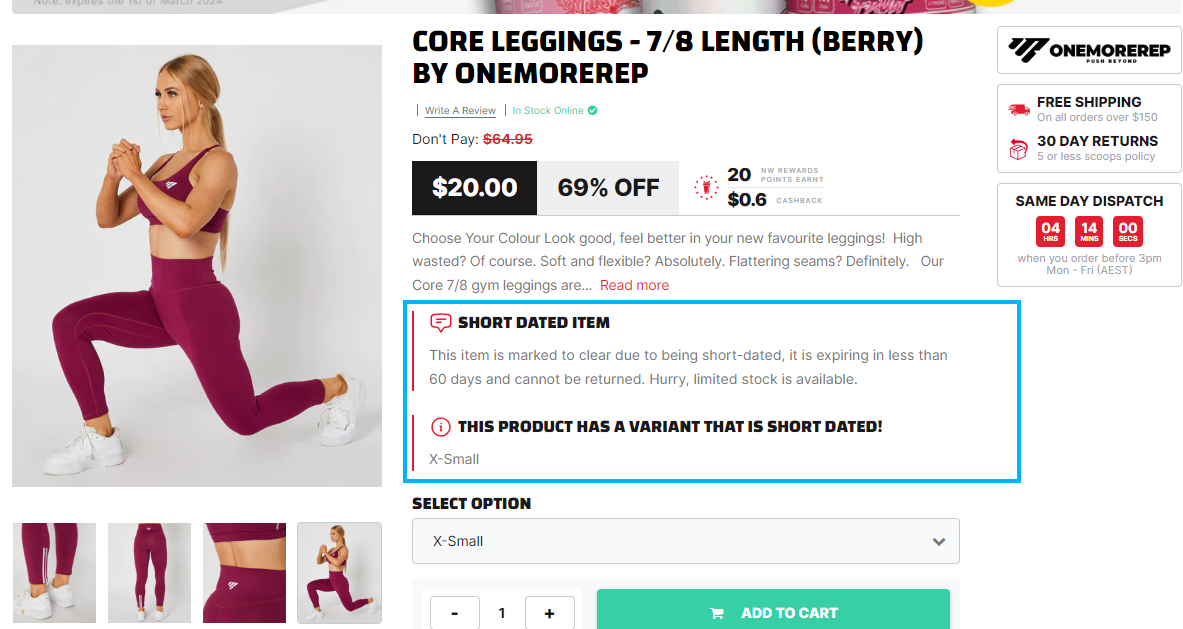Click the quantity number input field
Image resolution: width=1183 pixels, height=629 pixels.
(x=502, y=613)
